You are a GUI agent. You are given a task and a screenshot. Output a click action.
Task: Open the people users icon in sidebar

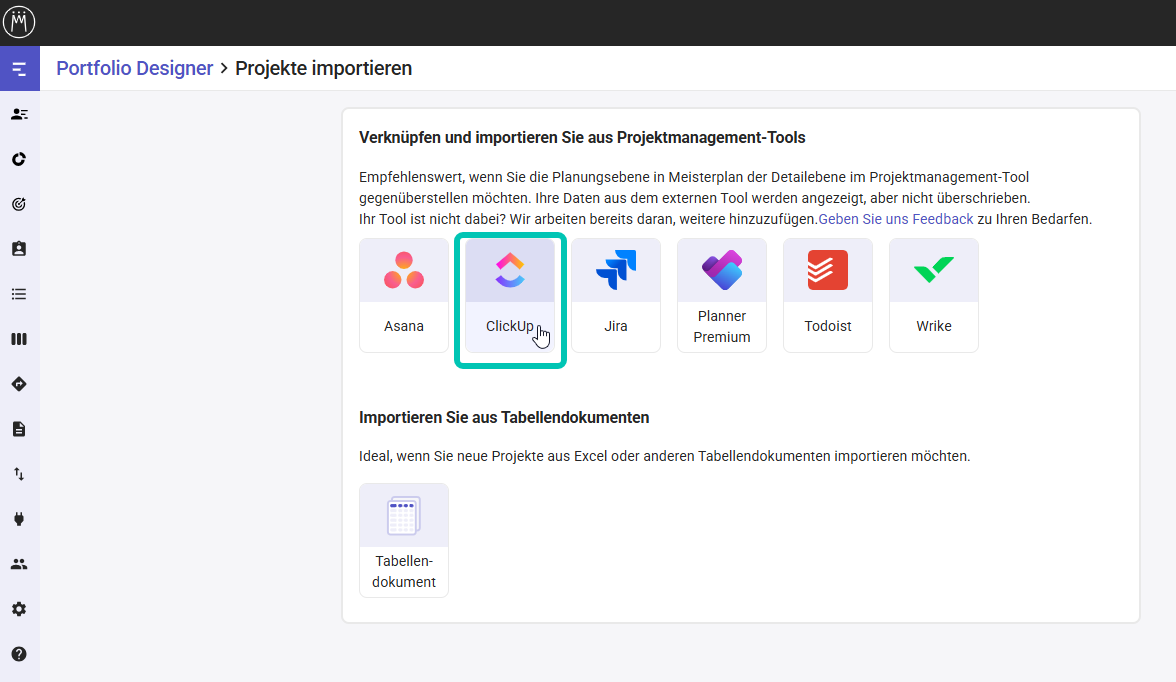(20, 564)
